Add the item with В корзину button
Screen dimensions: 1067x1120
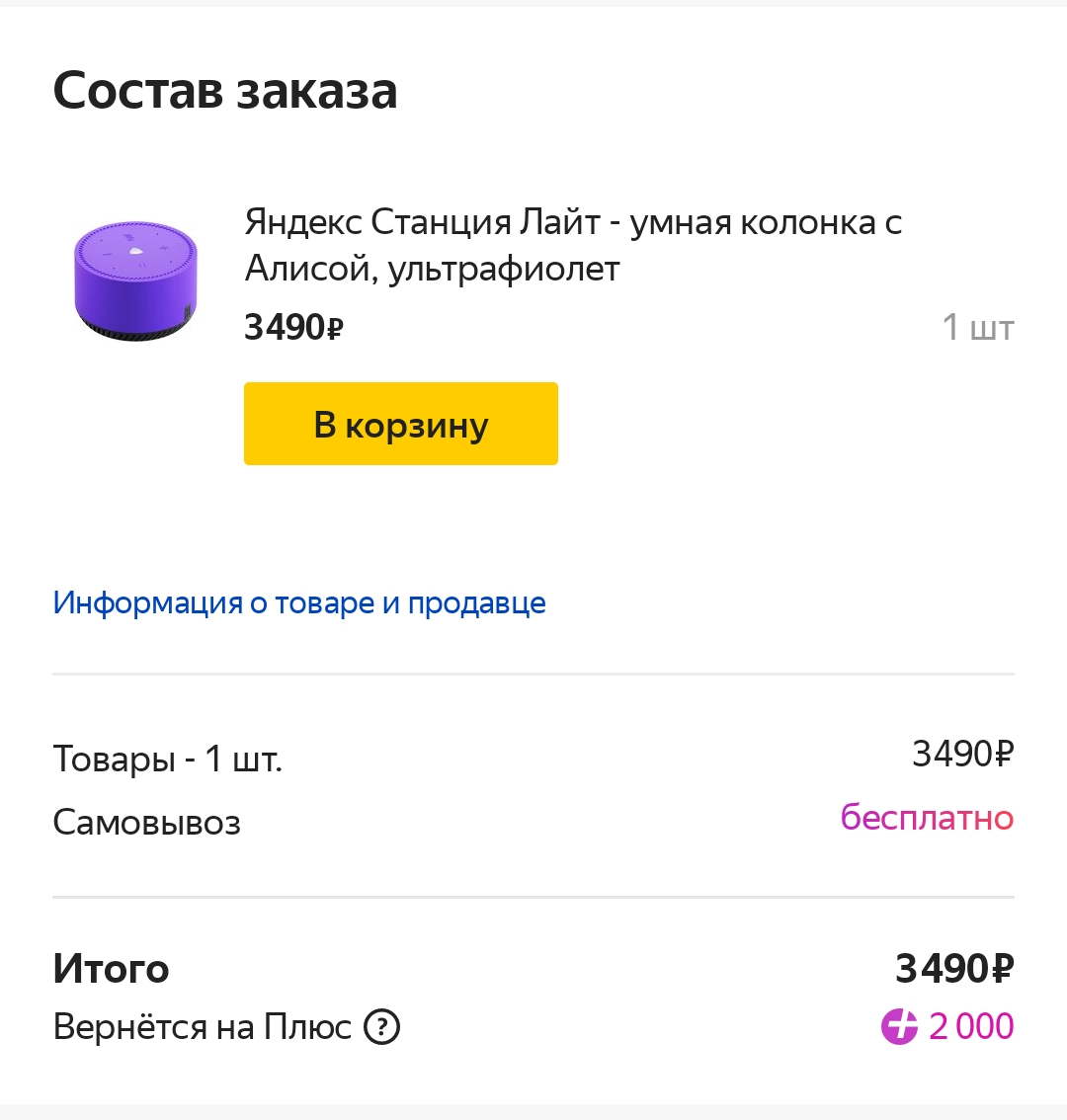pyautogui.click(x=401, y=424)
